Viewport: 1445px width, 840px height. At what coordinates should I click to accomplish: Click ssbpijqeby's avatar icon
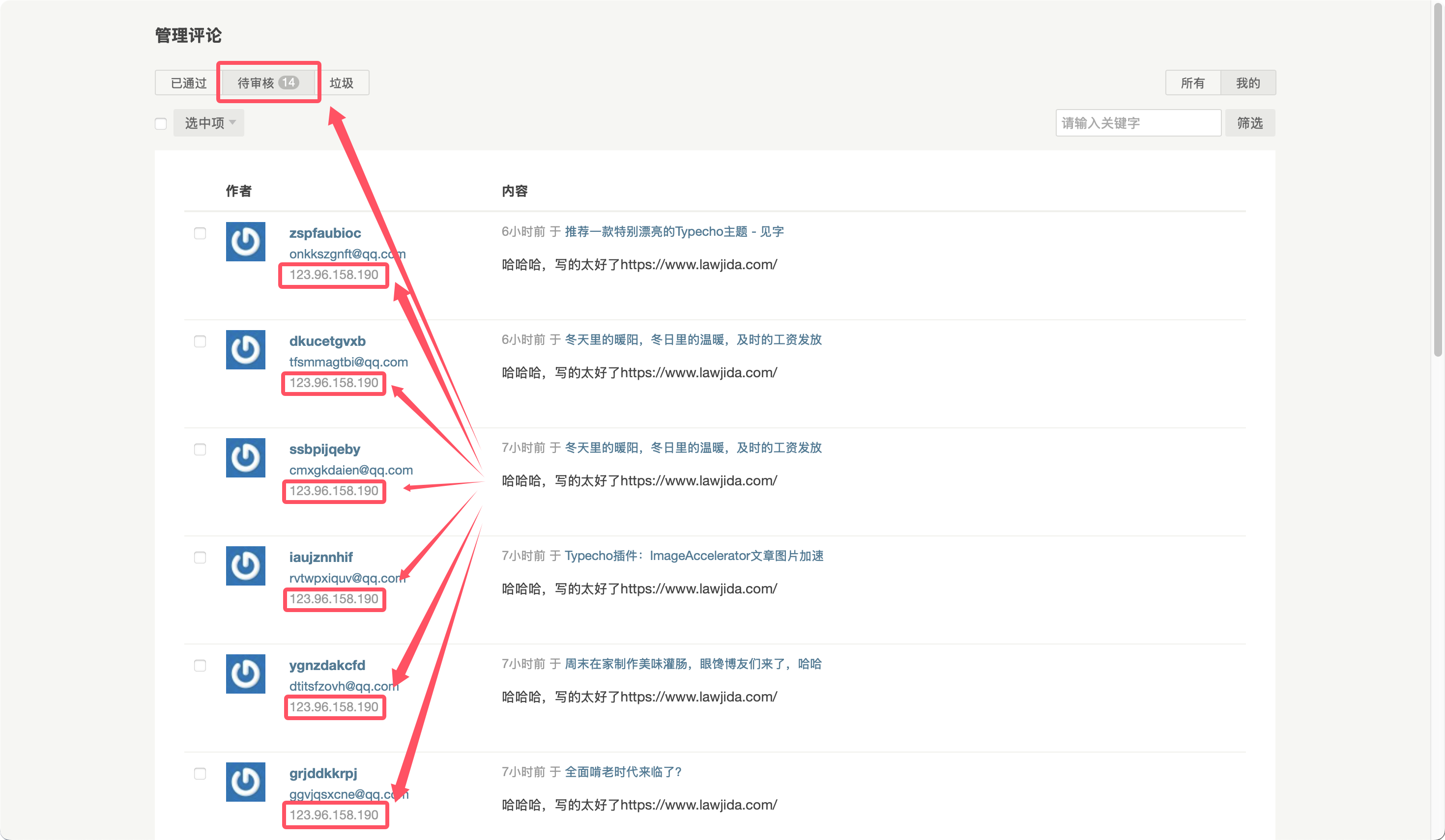point(245,457)
